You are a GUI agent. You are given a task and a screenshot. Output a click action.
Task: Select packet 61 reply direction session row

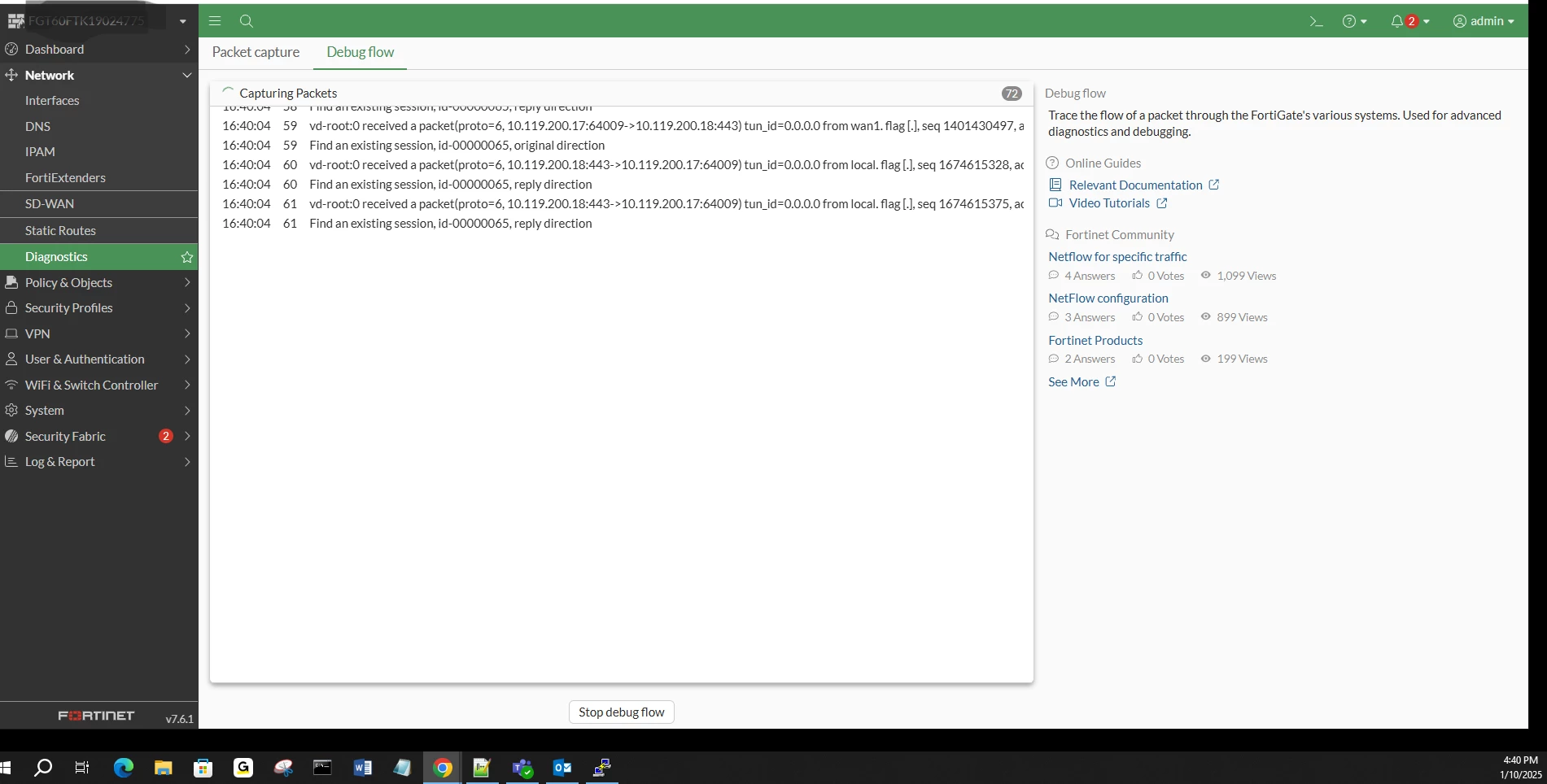coord(622,224)
